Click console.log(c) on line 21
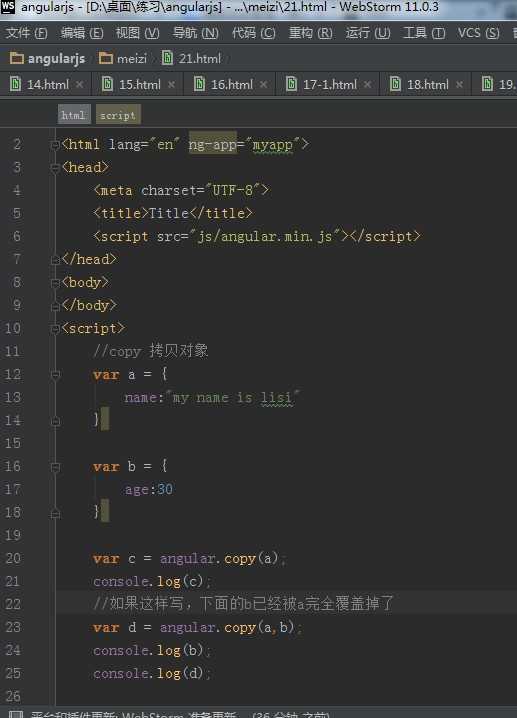Image resolution: width=517 pixels, height=718 pixels. point(148,582)
